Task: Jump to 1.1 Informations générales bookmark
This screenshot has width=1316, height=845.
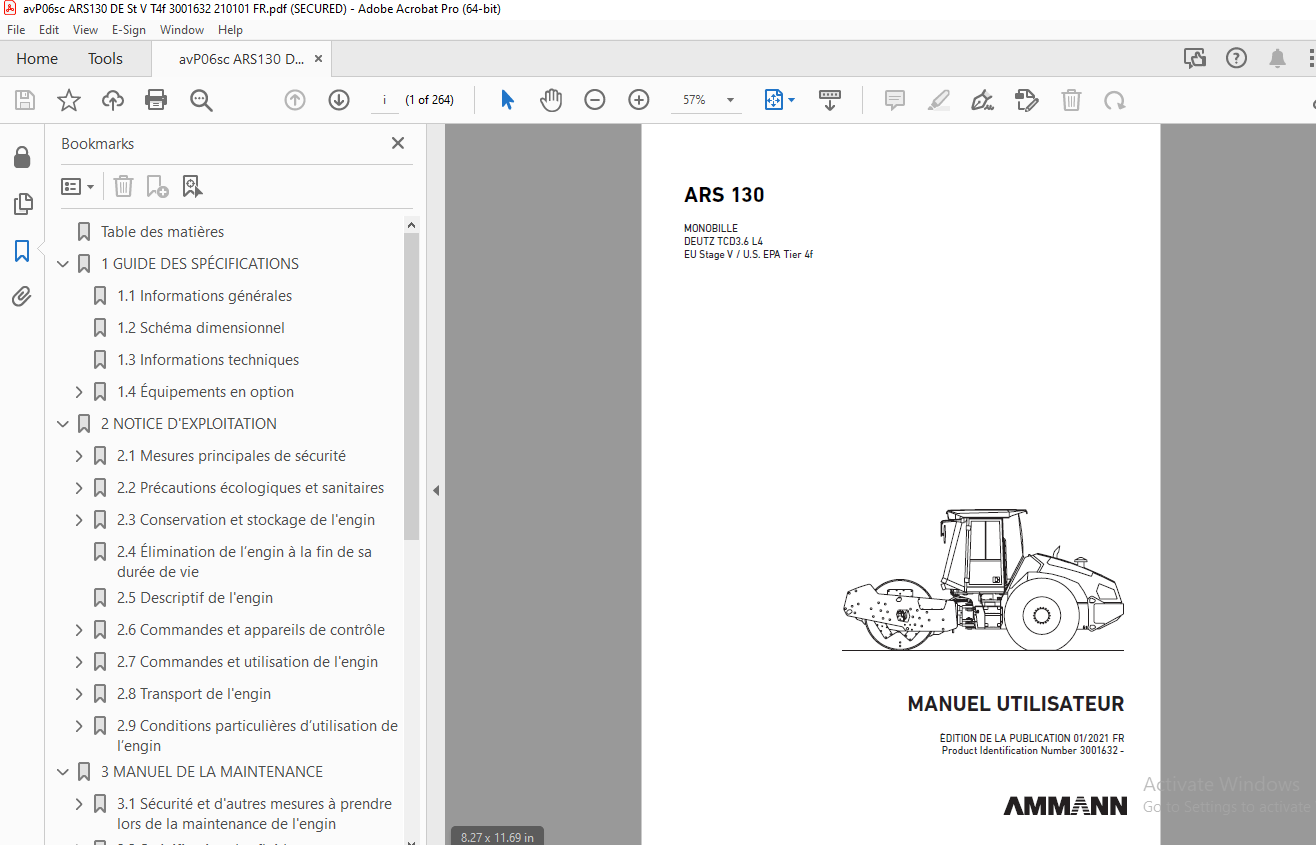Action: coord(205,296)
